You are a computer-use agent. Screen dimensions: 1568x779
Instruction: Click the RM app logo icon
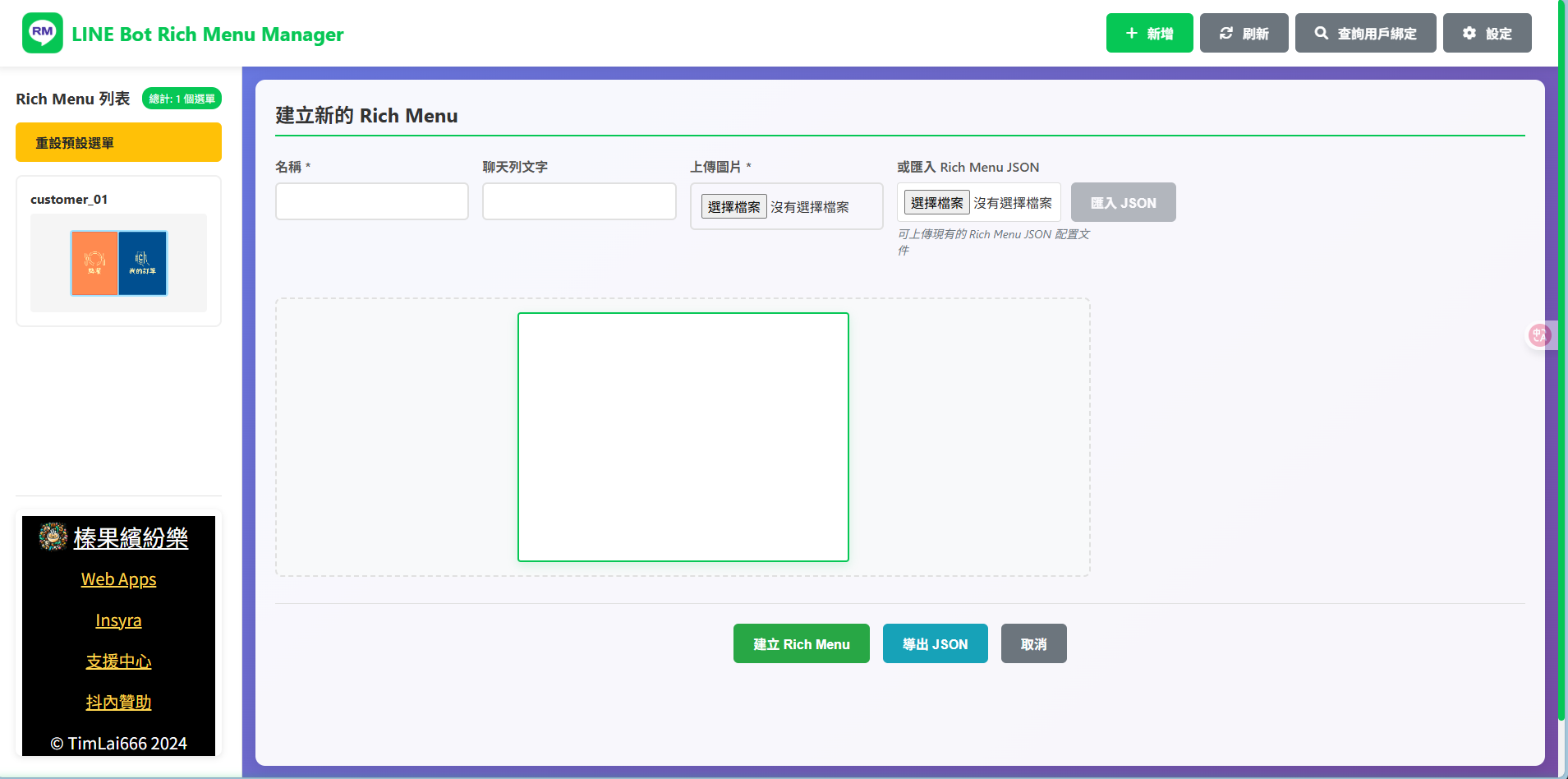pos(42,33)
